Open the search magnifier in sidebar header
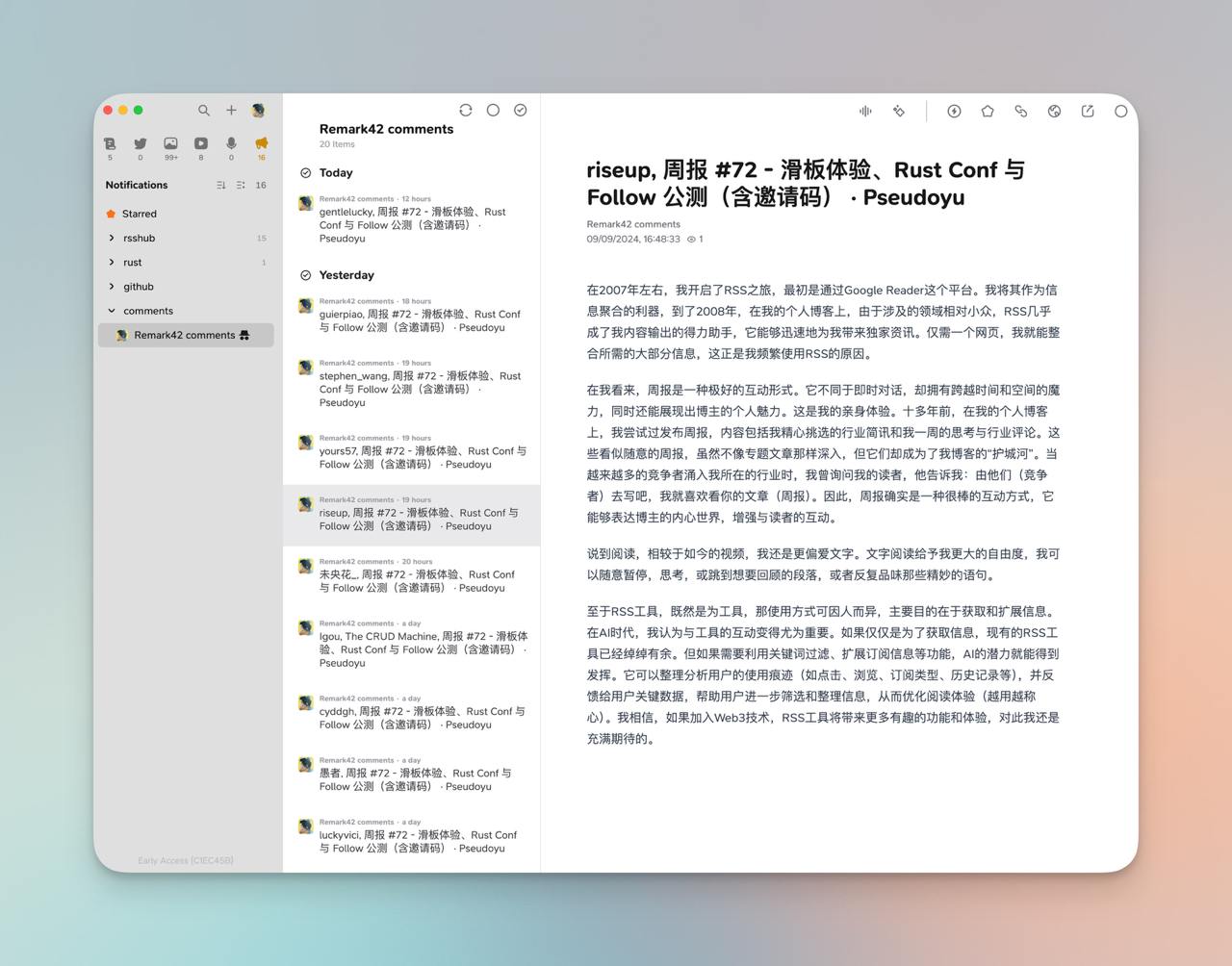This screenshot has width=1232, height=966. pyautogui.click(x=204, y=111)
